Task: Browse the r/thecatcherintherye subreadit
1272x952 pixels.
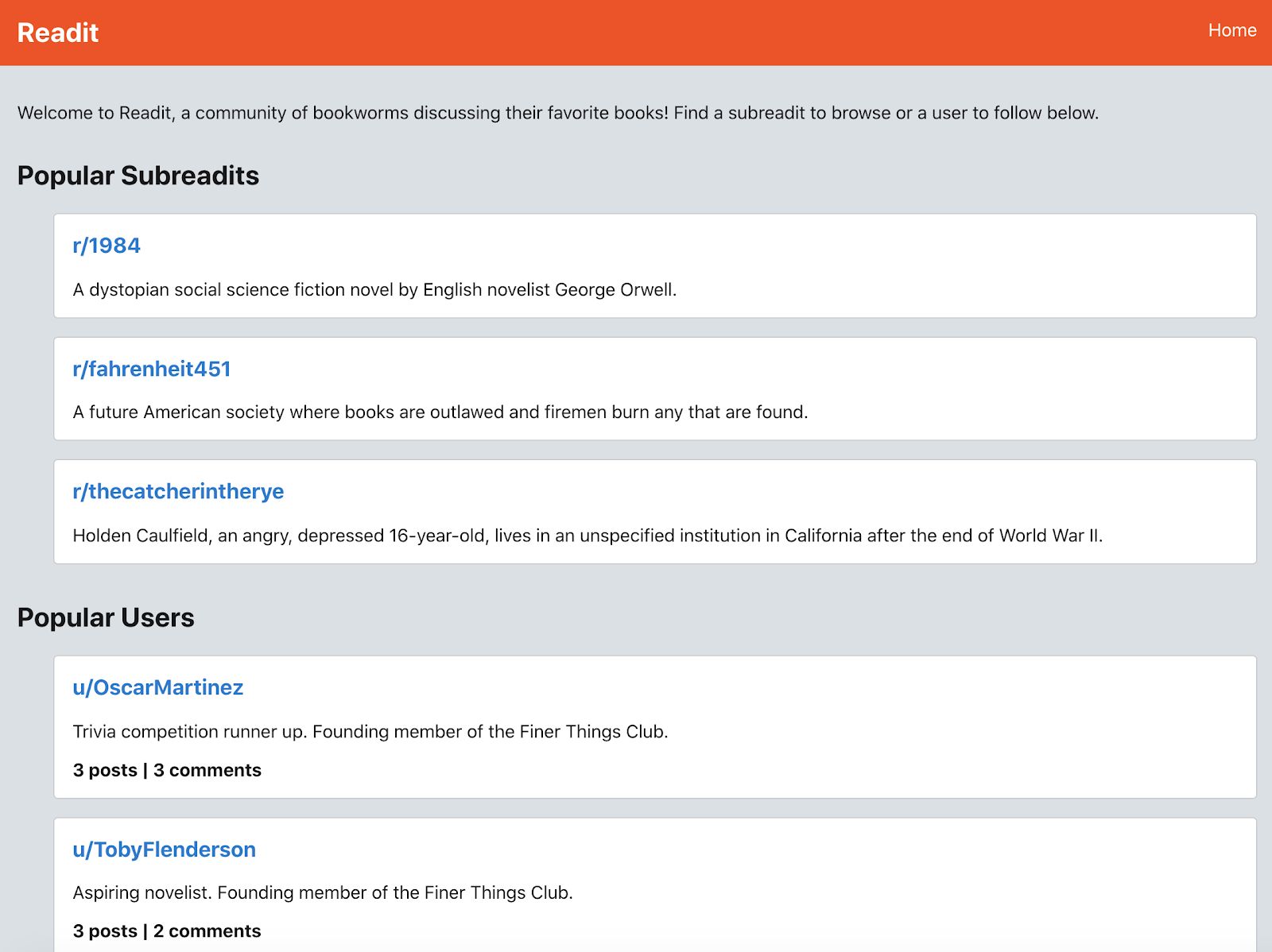Action: 178,491
